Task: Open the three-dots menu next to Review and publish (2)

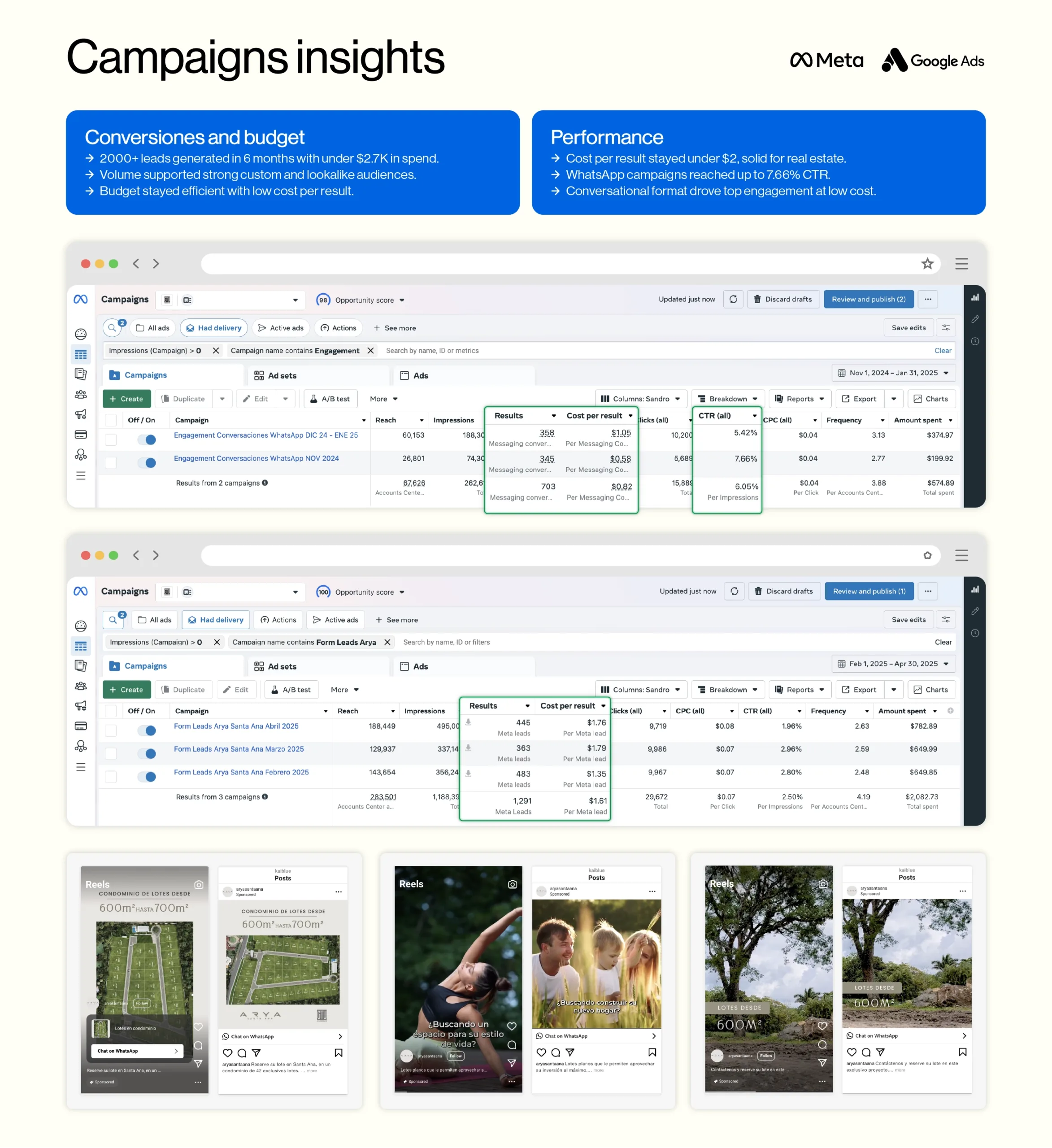Action: (x=928, y=299)
